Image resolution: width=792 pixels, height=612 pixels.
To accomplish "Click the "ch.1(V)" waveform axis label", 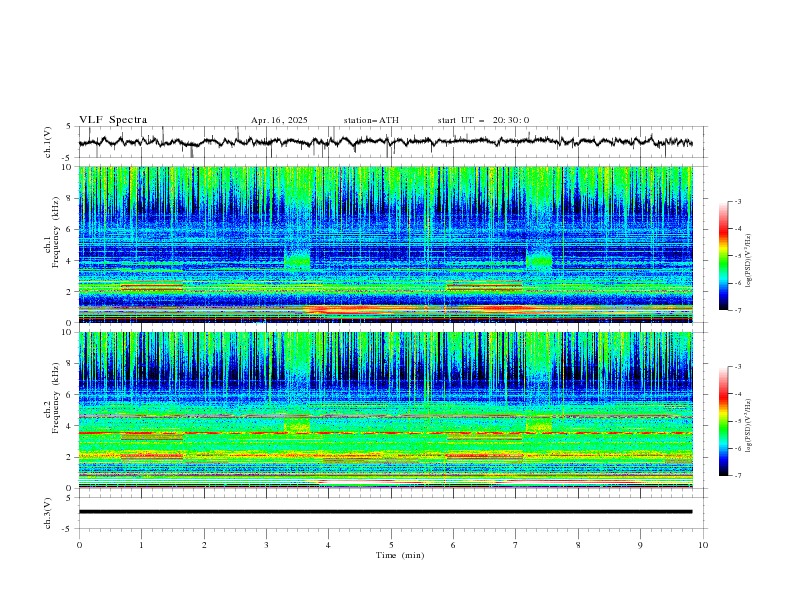I will [x=48, y=142].
